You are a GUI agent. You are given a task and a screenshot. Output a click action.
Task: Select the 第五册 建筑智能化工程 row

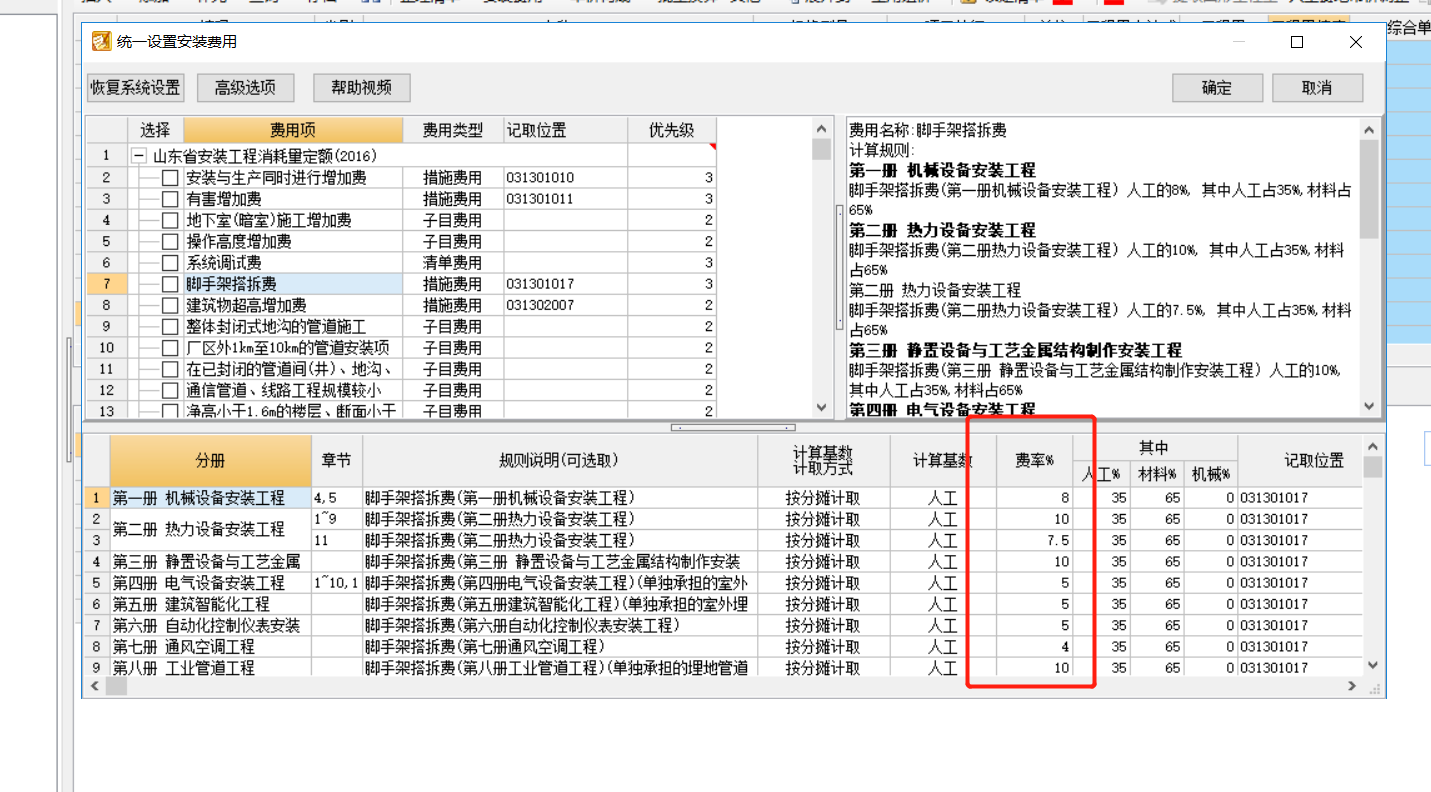tap(210, 604)
